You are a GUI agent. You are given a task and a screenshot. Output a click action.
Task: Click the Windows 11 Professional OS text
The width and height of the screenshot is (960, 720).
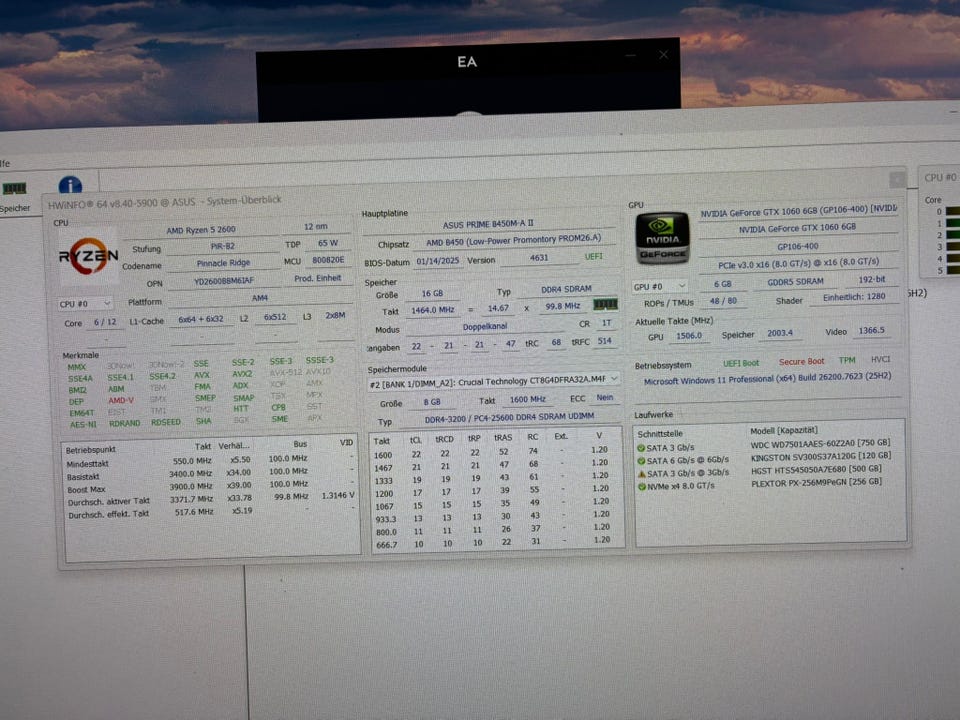point(767,379)
